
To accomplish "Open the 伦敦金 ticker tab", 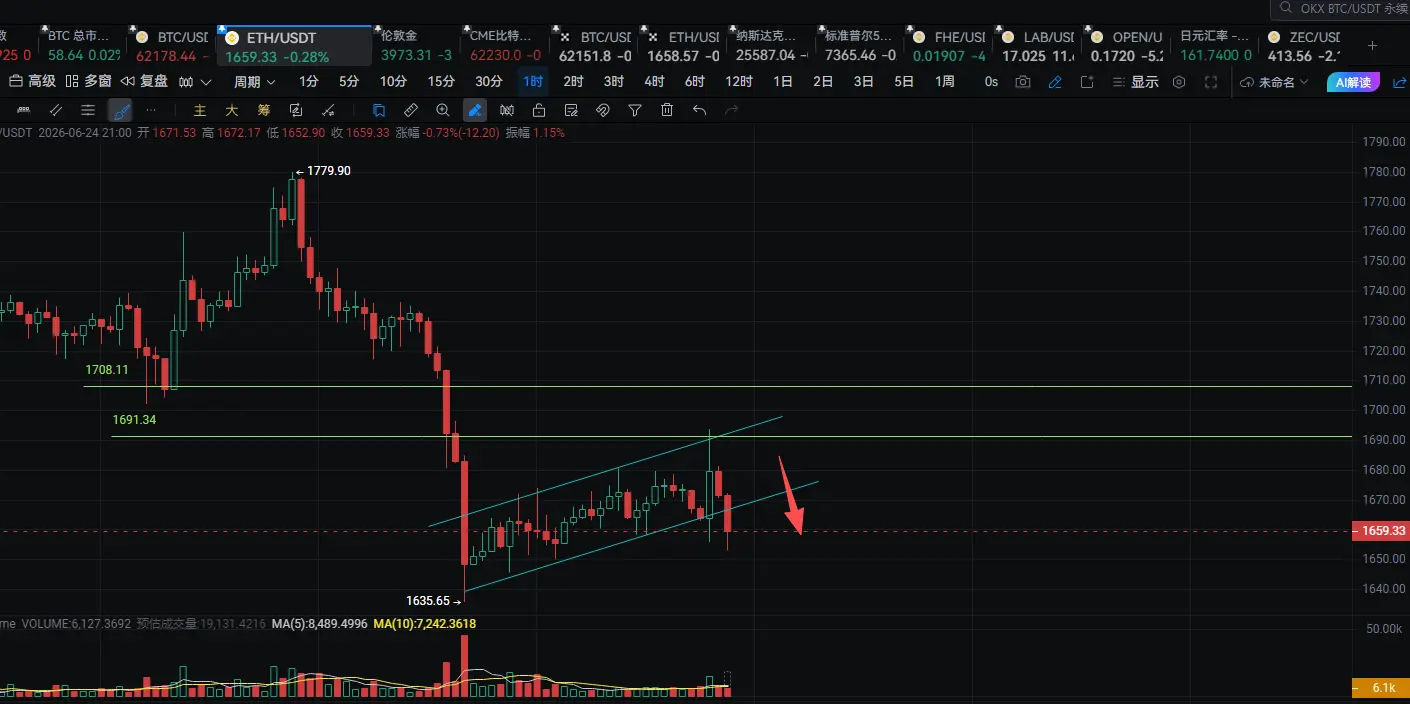I will pyautogui.click(x=418, y=46).
